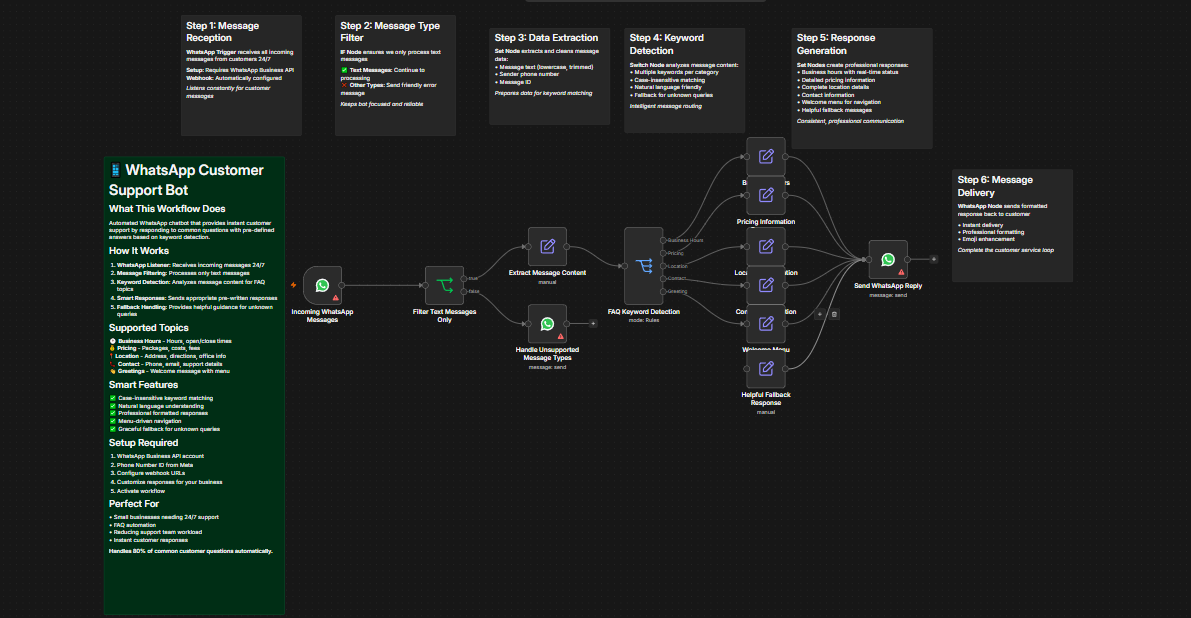Select the FAQ Keyword Detection switch node

point(643,266)
